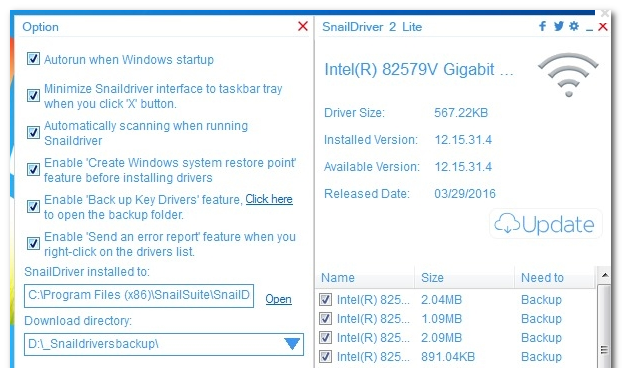622x368 pixels.
Task: Click Backup in the 891.04KB row
Action: coord(541,356)
